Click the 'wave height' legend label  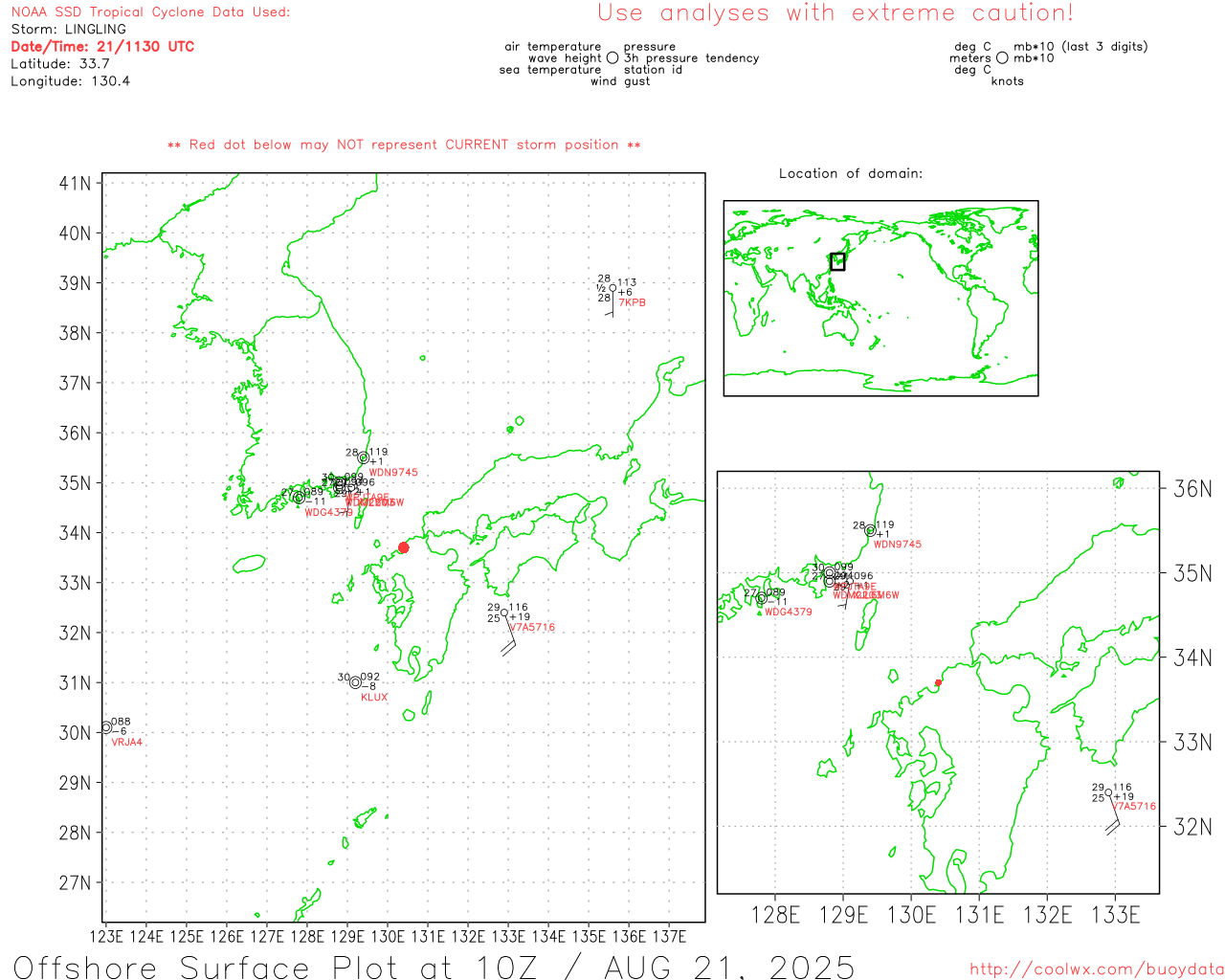point(565,57)
